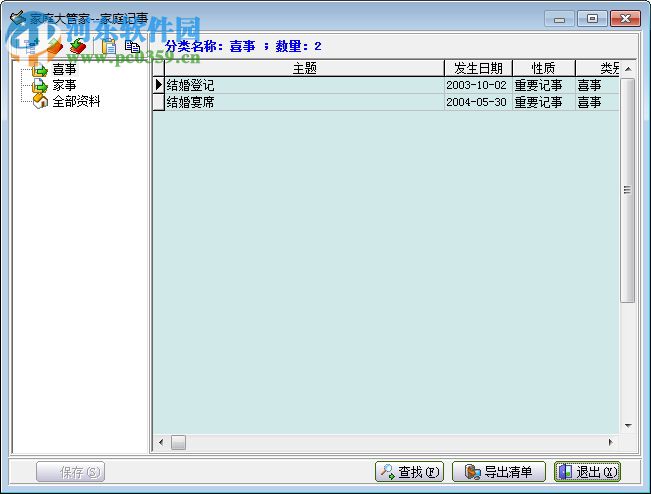Viewport: 651px width, 494px height.
Task: Click the 分类名称 喜事 数量 summary label
Action: pos(243,46)
